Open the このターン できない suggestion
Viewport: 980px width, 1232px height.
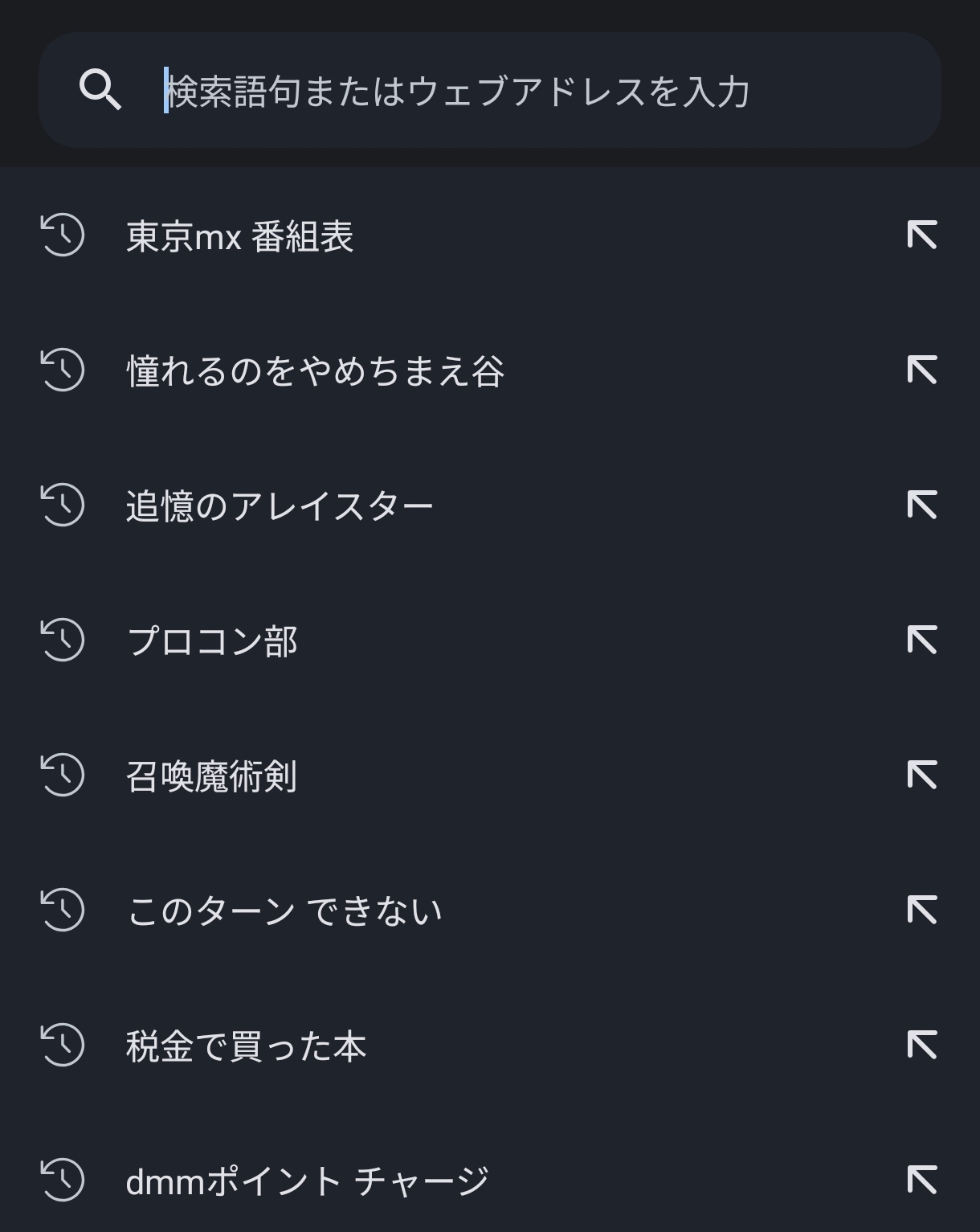pos(284,911)
